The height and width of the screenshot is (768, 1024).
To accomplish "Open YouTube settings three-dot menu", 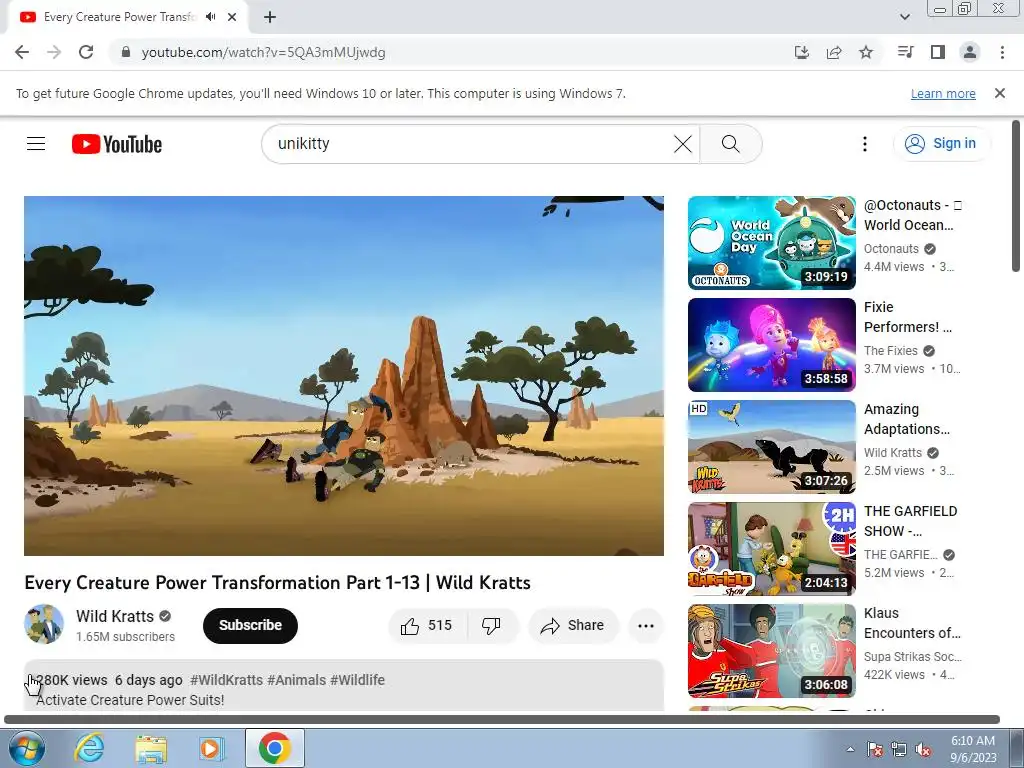I will click(x=865, y=144).
